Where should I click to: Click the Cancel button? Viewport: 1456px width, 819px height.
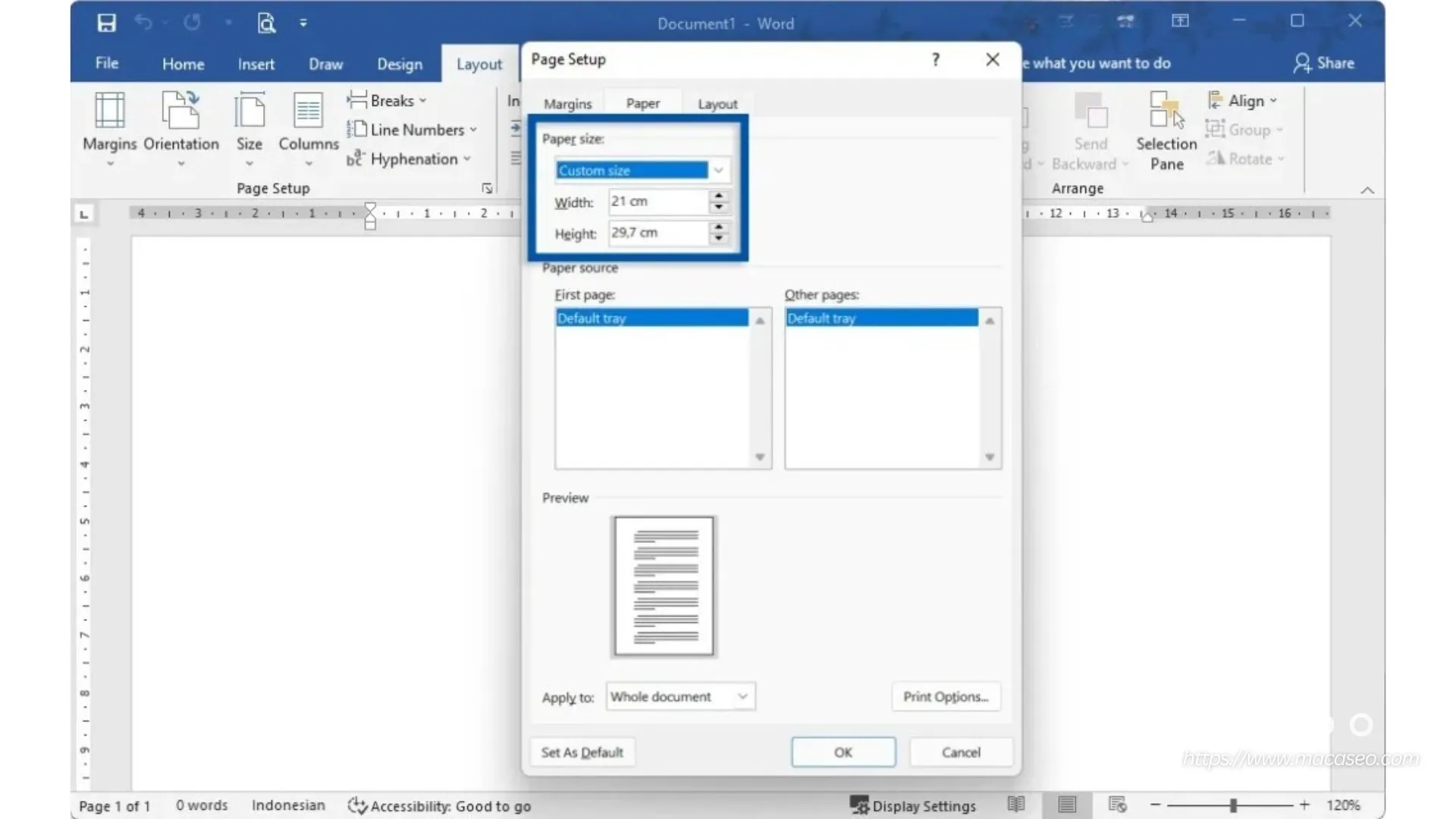961,752
